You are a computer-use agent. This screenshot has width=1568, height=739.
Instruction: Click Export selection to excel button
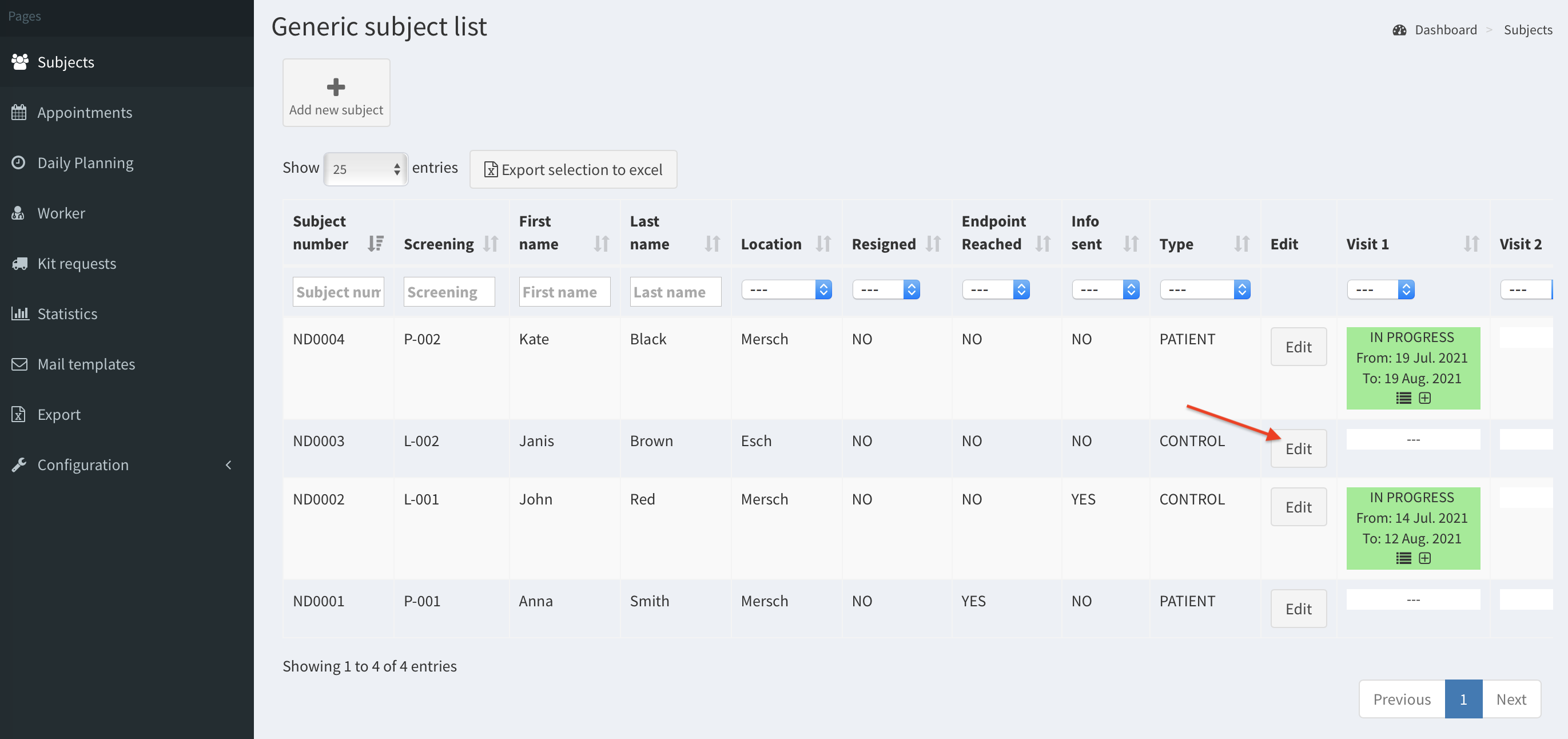(573, 169)
